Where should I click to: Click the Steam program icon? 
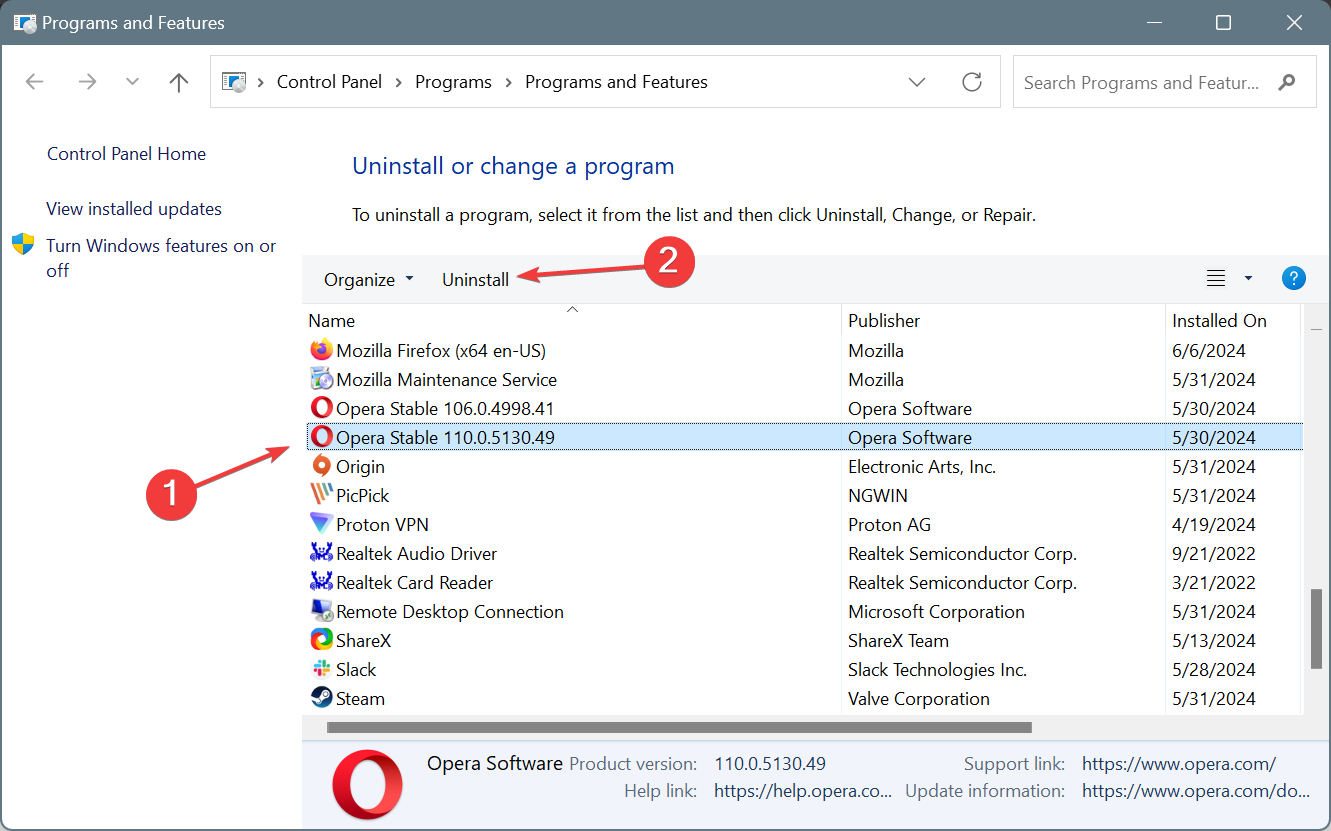click(x=321, y=698)
